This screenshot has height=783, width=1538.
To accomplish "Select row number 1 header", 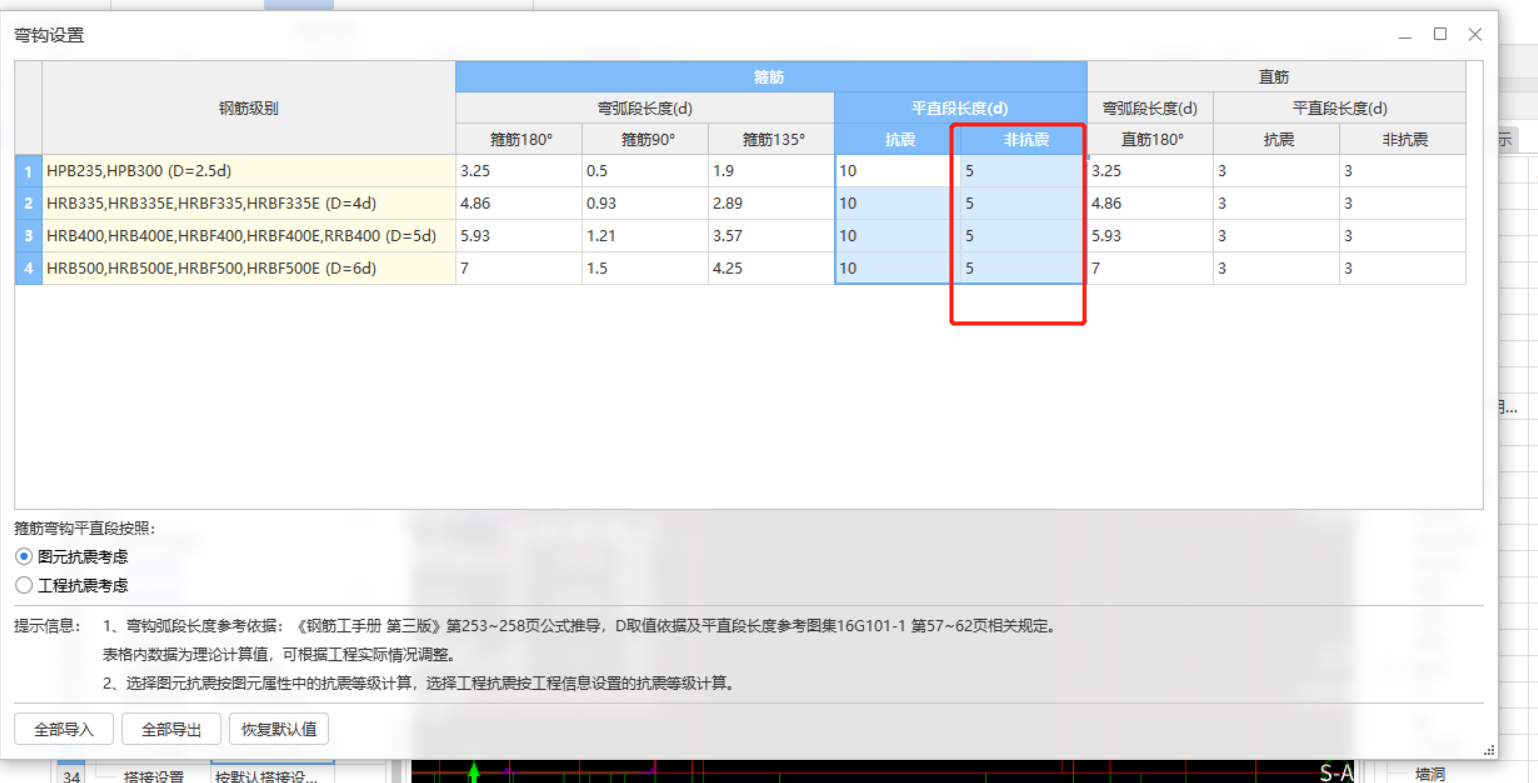I will [x=28, y=171].
